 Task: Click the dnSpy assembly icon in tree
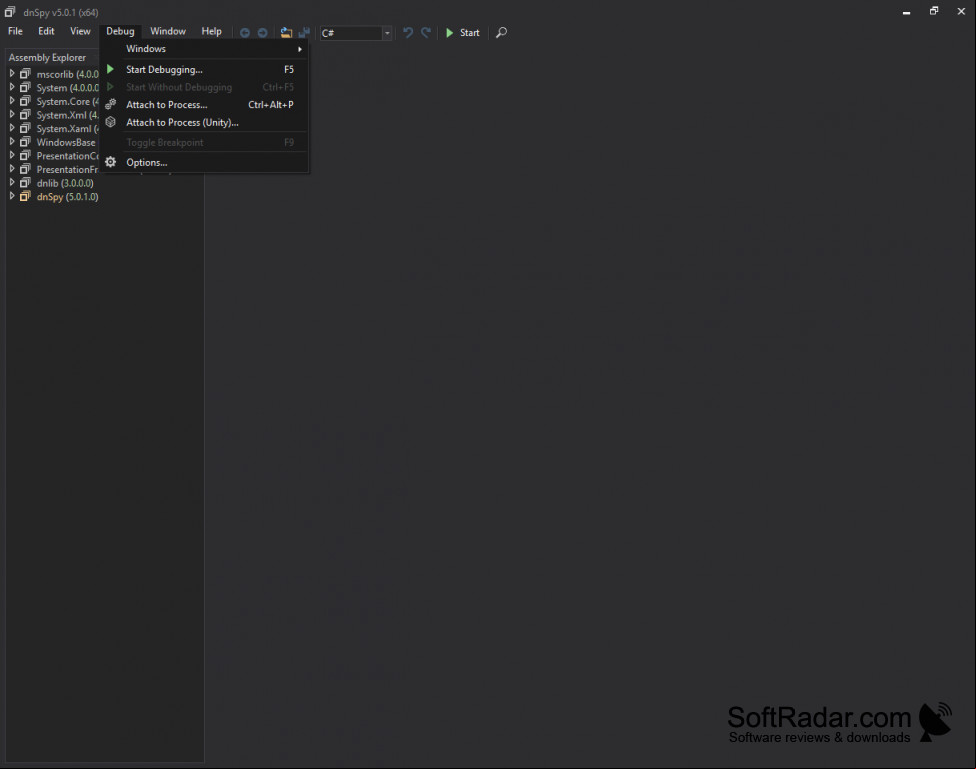(x=25, y=196)
